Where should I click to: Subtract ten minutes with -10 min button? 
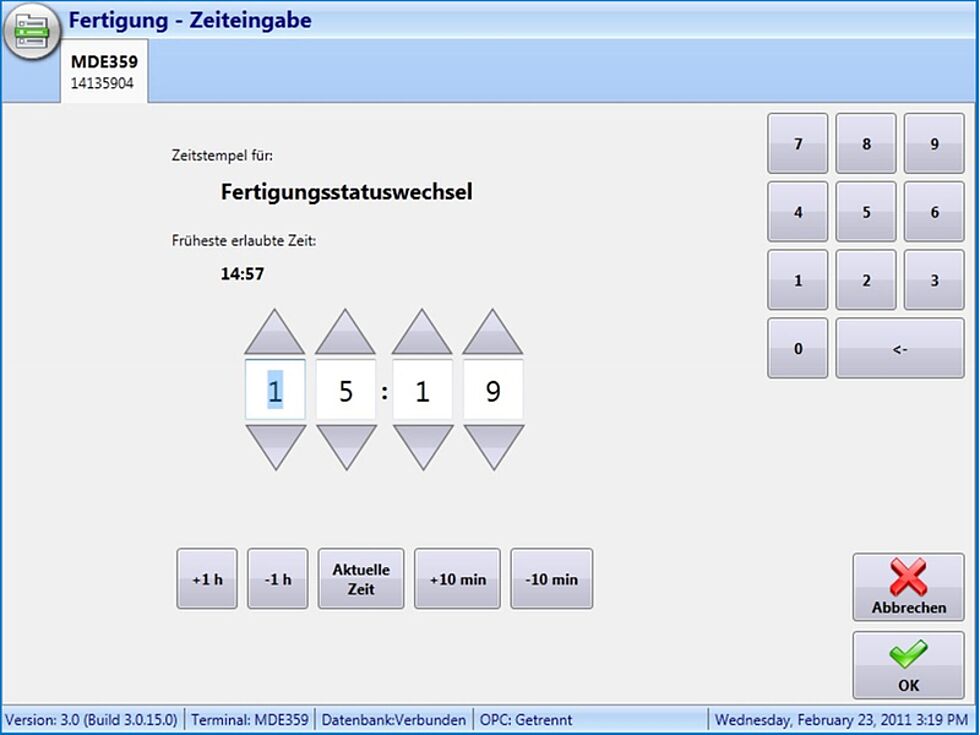[551, 579]
